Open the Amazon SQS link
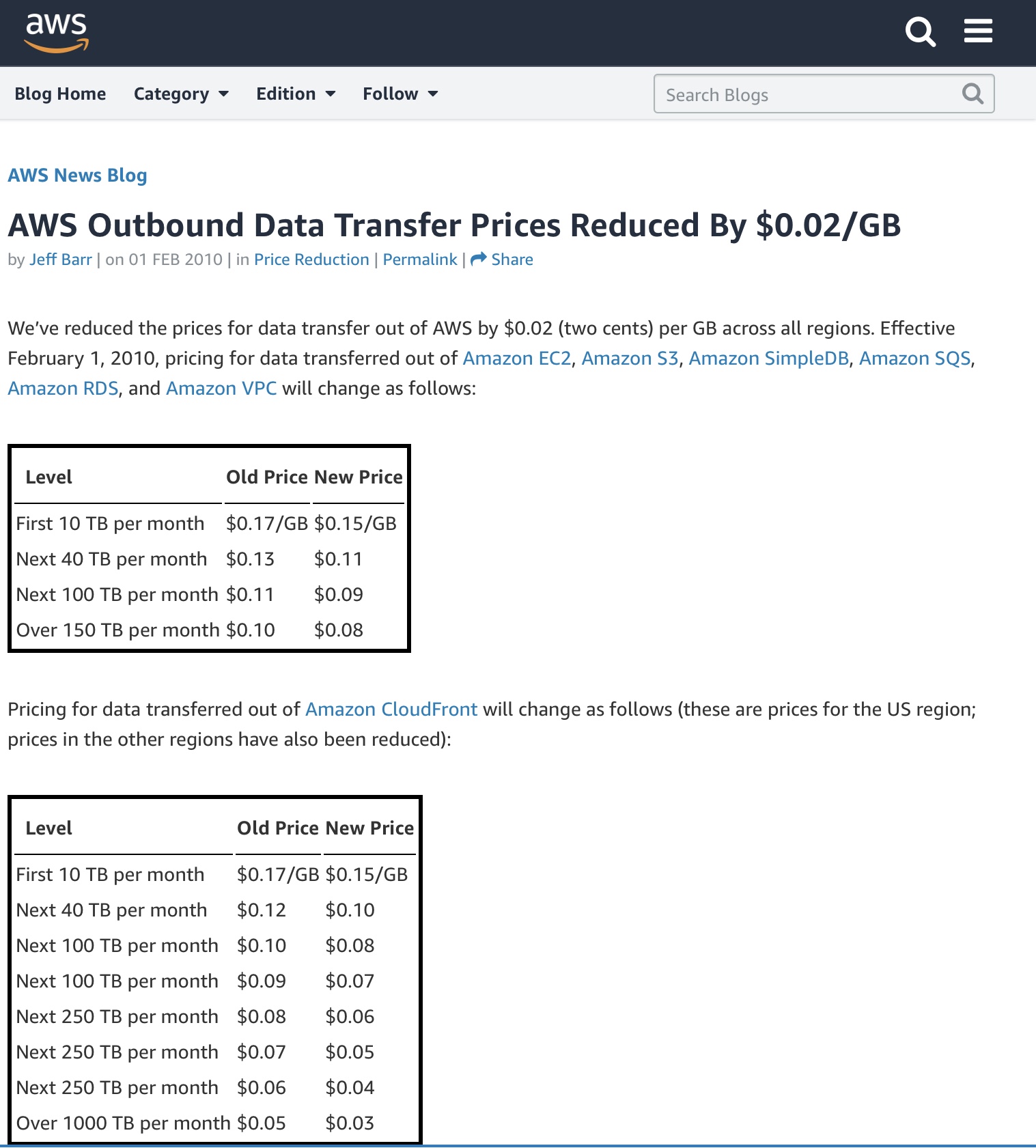Image resolution: width=1036 pixels, height=1148 pixels. pyautogui.click(x=914, y=359)
